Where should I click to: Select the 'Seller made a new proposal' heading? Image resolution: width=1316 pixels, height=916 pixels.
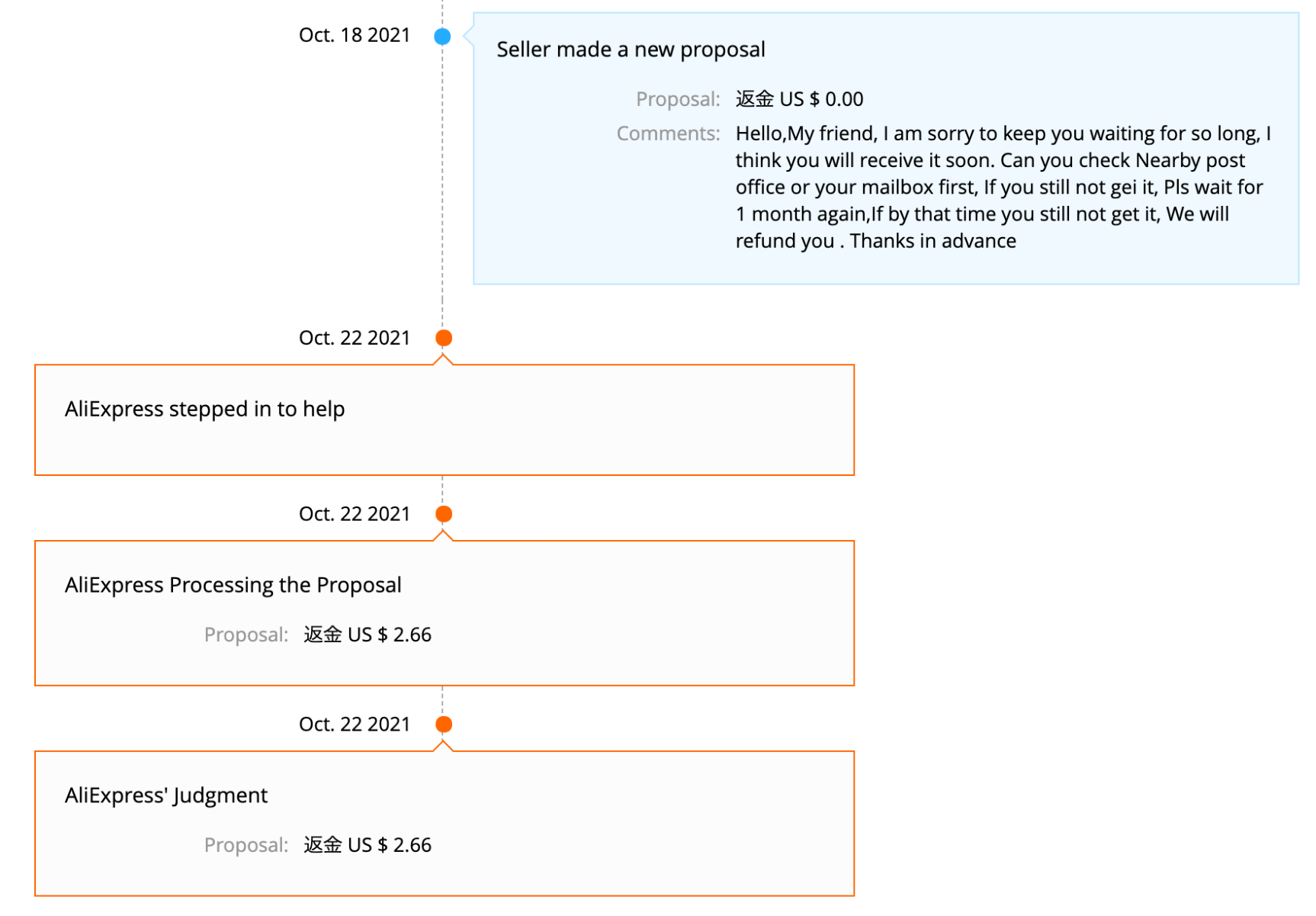[631, 50]
